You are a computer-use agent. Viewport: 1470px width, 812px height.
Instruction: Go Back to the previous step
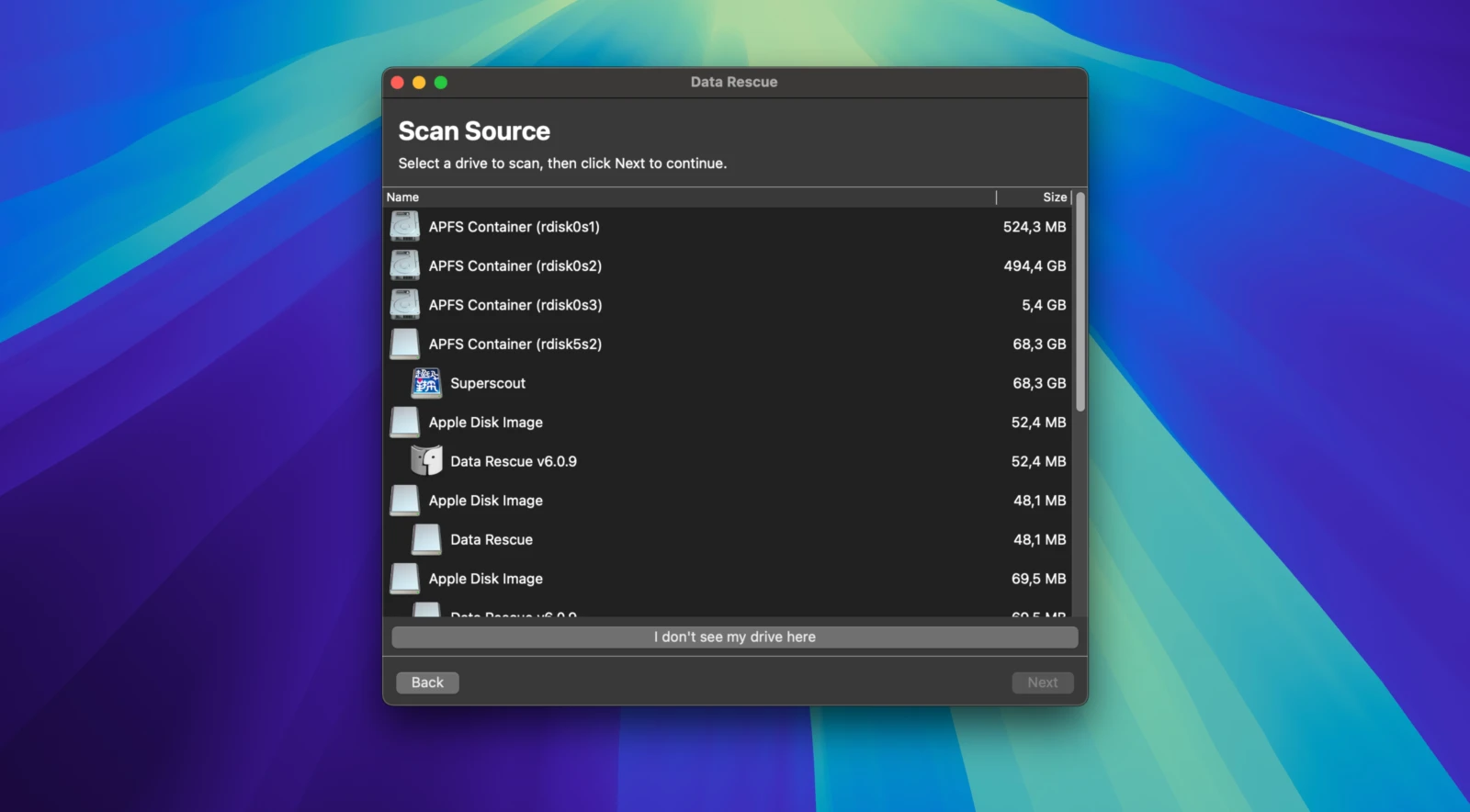427,682
